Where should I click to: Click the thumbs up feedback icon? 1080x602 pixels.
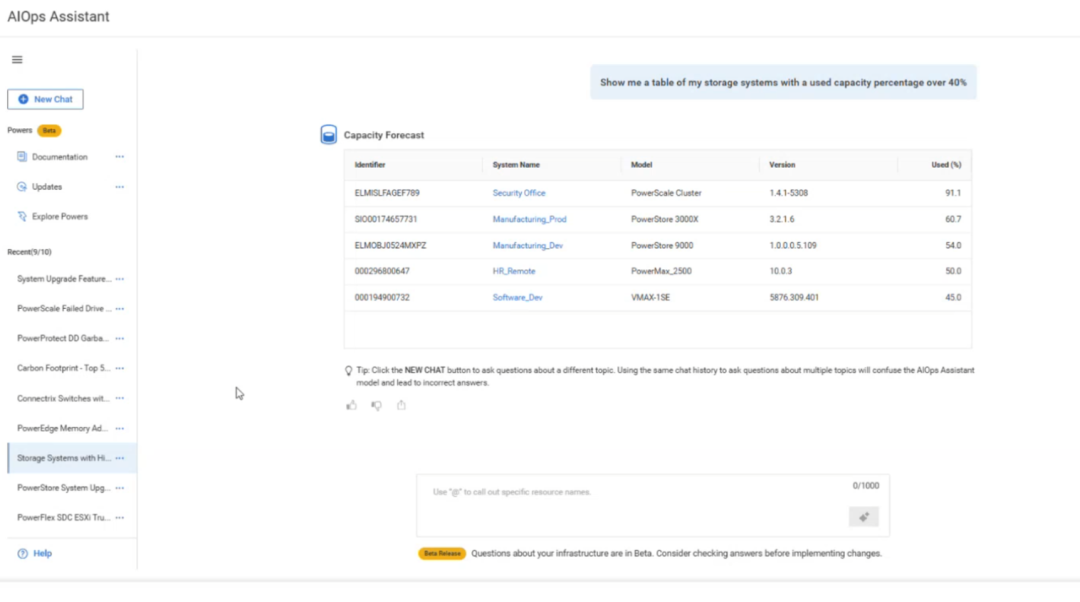351,405
